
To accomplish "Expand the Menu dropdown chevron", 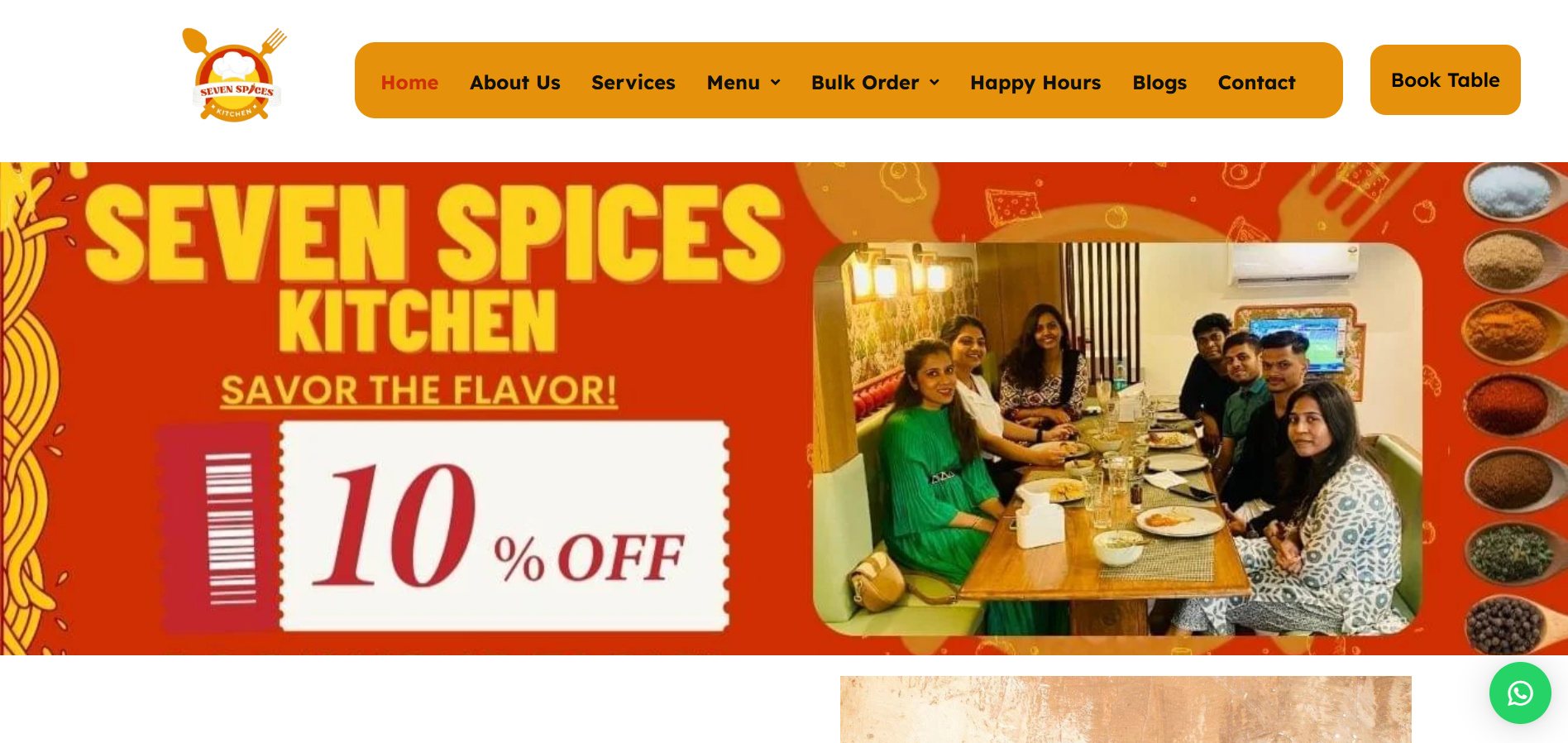I will pyautogui.click(x=776, y=83).
